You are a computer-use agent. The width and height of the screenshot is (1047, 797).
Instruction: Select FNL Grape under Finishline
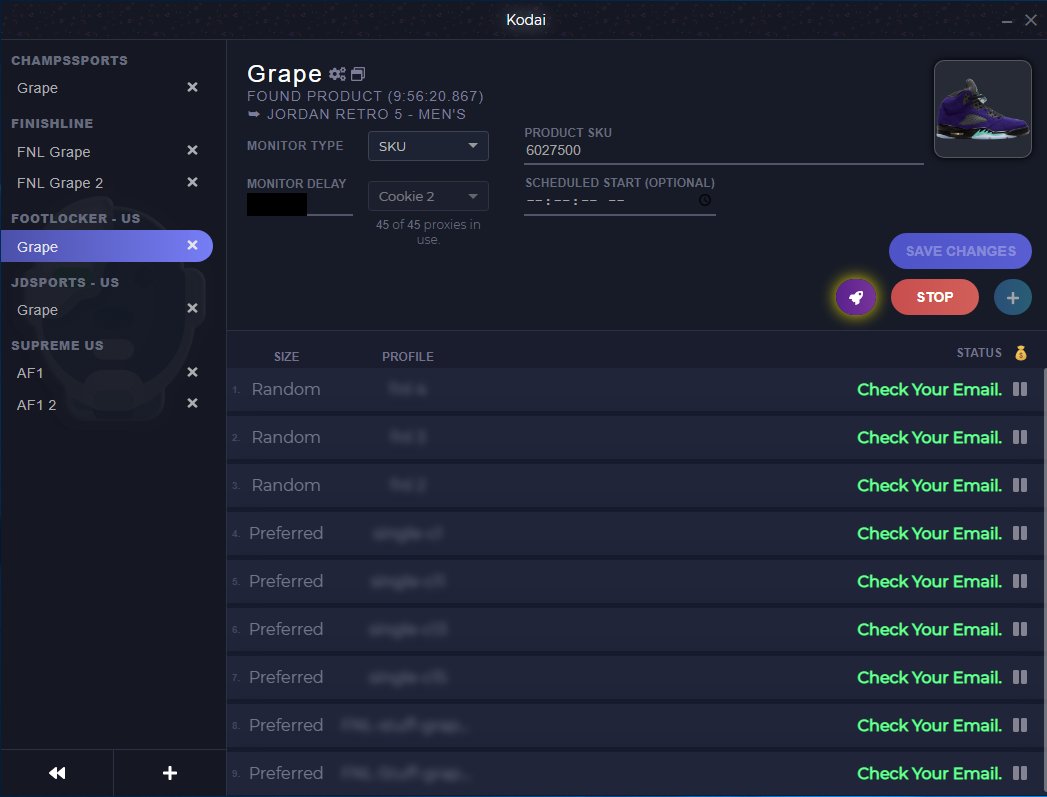[53, 152]
